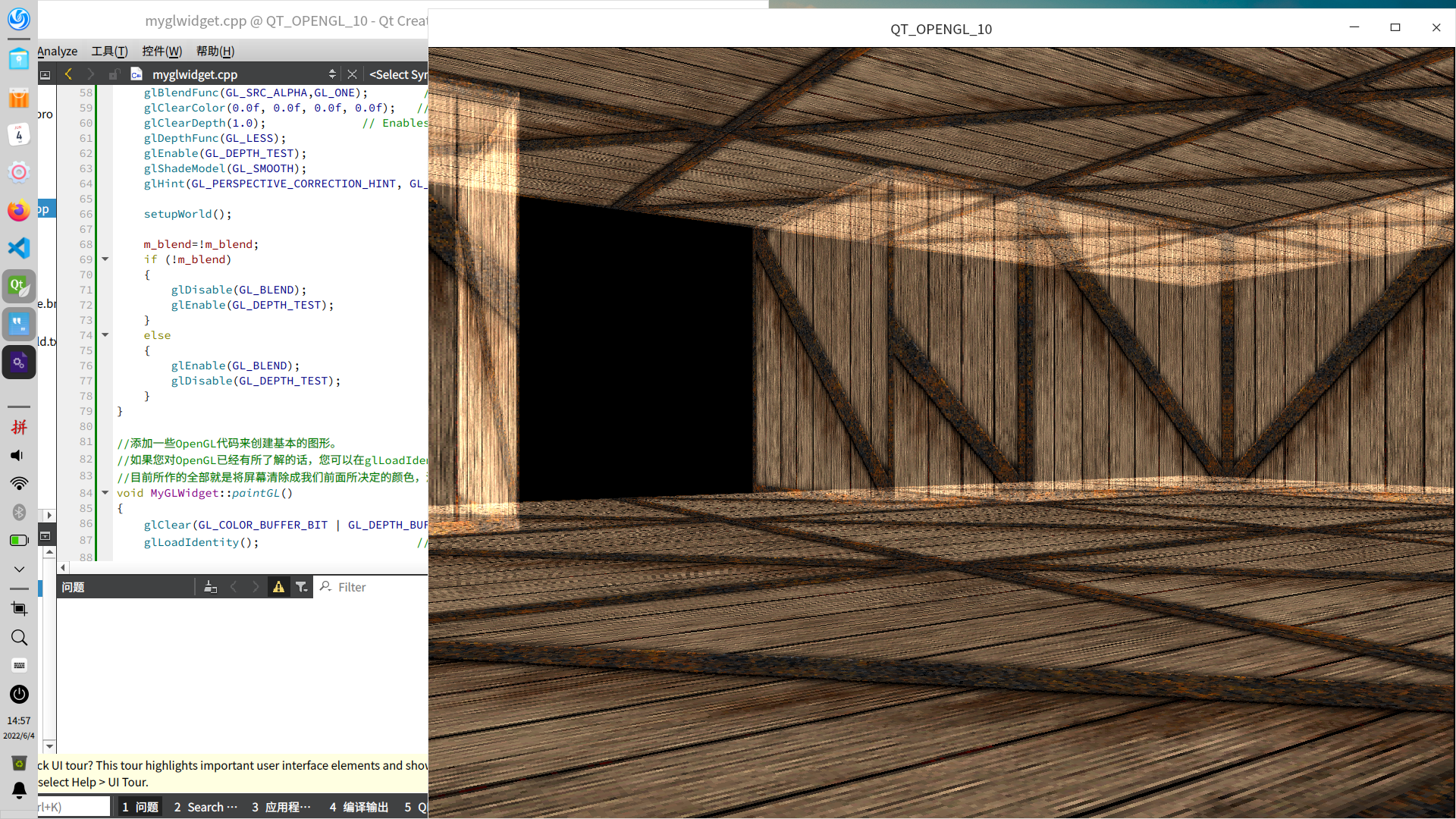Viewport: 1456px width, 819px height.
Task: Click the yellow Go Back arrow
Action: tap(68, 74)
